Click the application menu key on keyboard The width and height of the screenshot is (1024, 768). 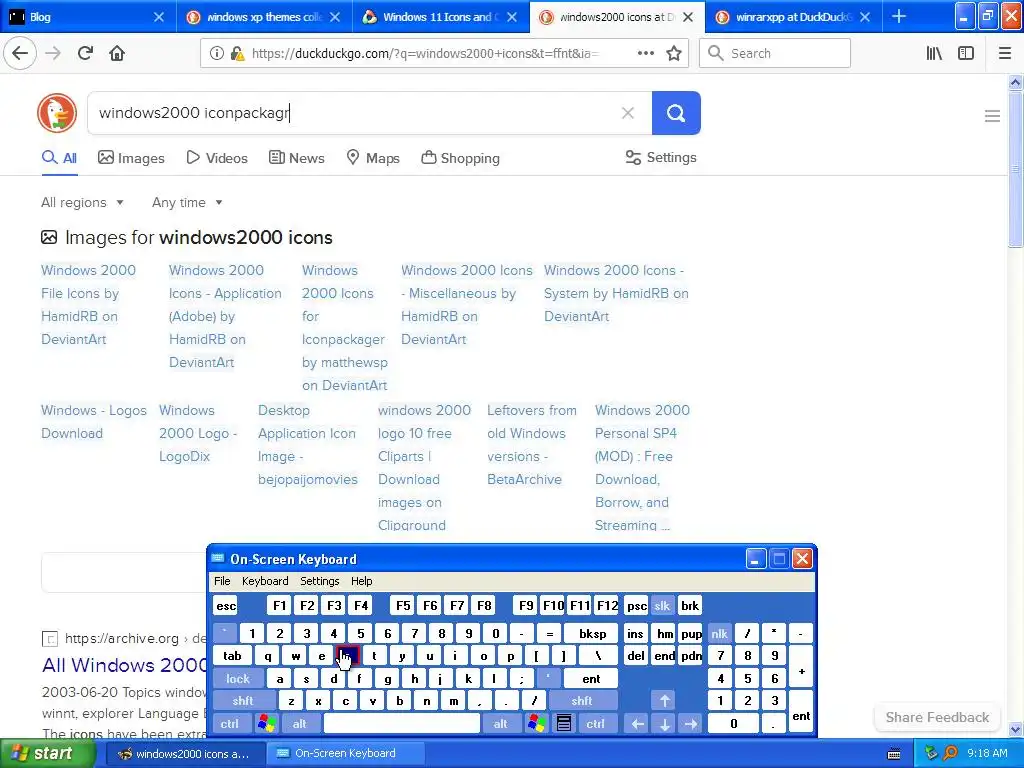(x=564, y=724)
